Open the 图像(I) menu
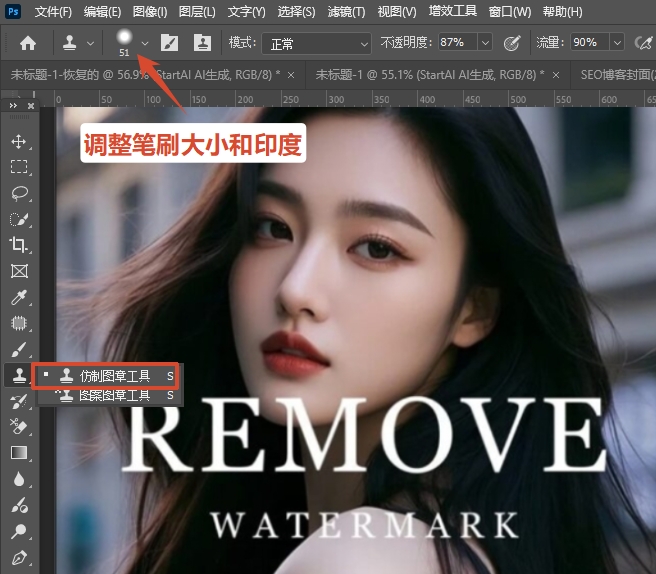Viewport: 656px width, 574px height. [x=150, y=11]
